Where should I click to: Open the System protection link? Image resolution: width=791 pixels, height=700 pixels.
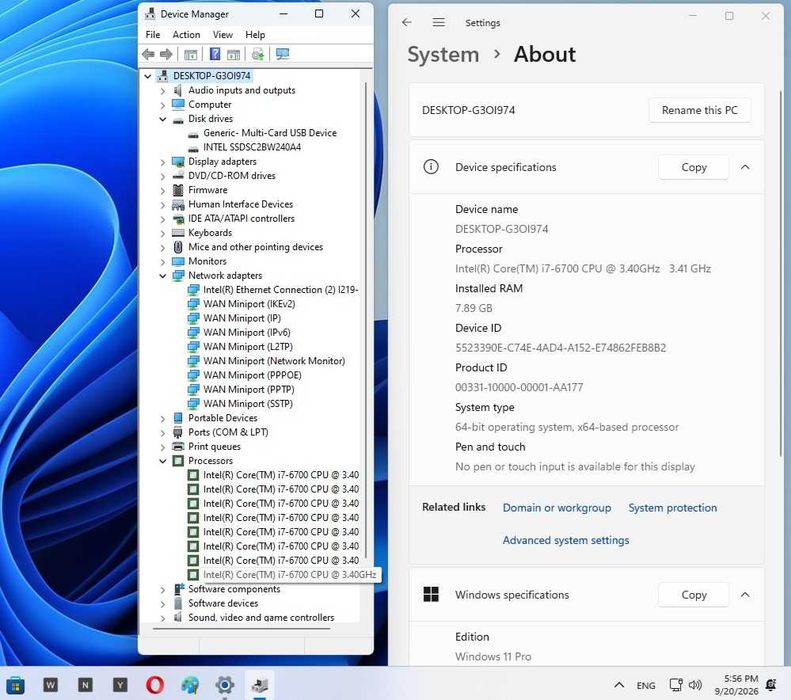click(672, 507)
